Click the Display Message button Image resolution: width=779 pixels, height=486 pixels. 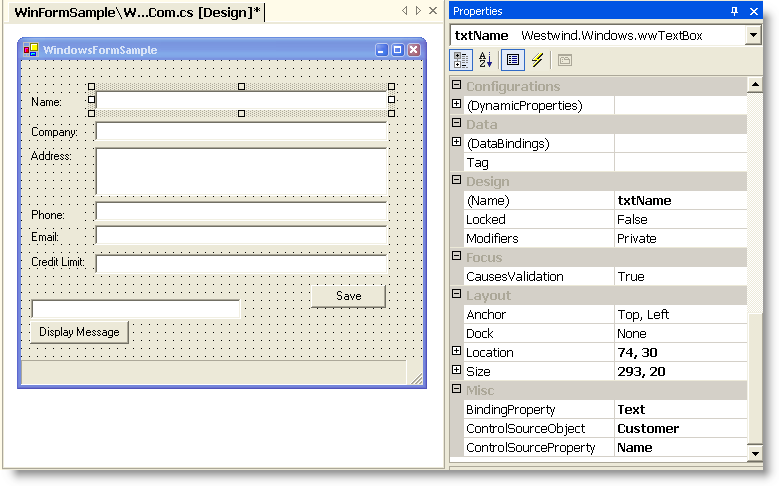point(79,332)
